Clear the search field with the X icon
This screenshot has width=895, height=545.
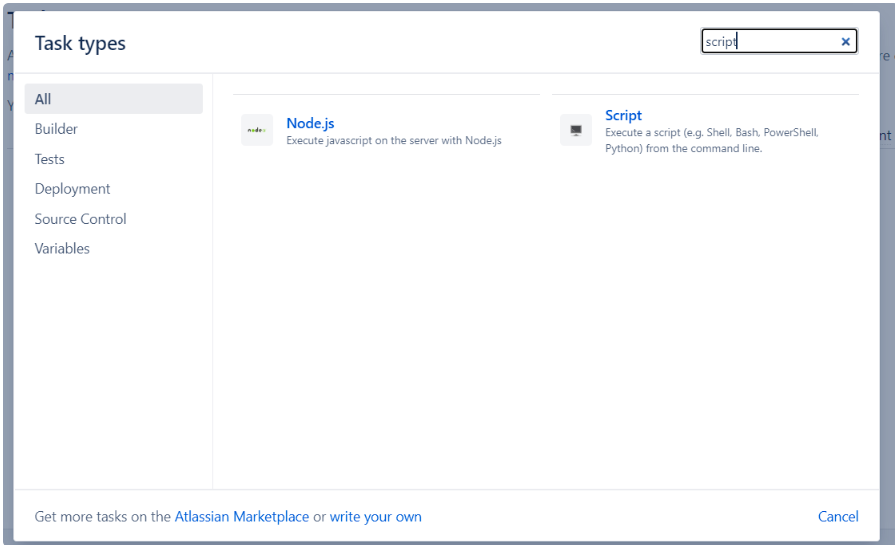pos(846,42)
